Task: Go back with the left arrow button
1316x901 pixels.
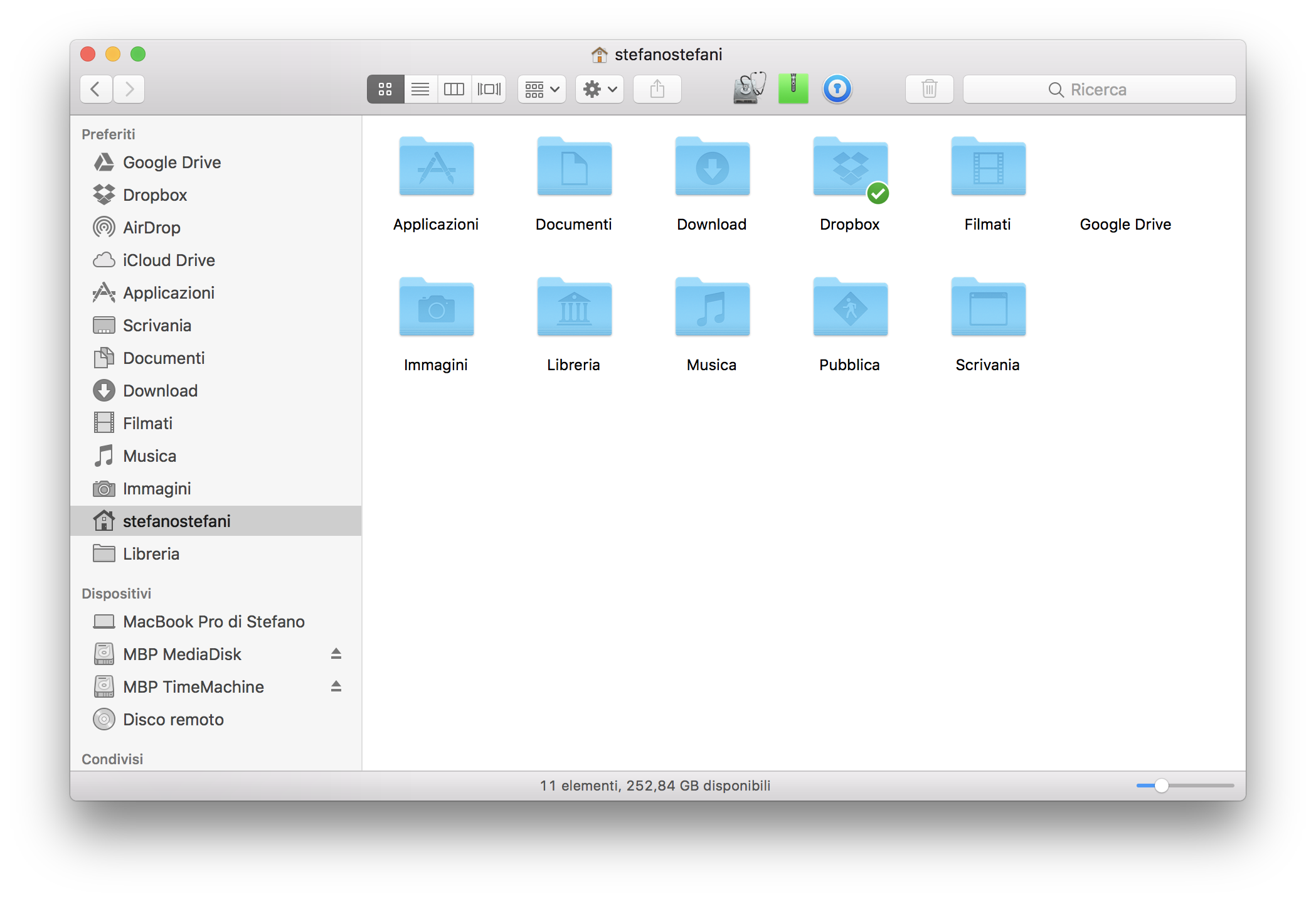Action: [x=96, y=89]
